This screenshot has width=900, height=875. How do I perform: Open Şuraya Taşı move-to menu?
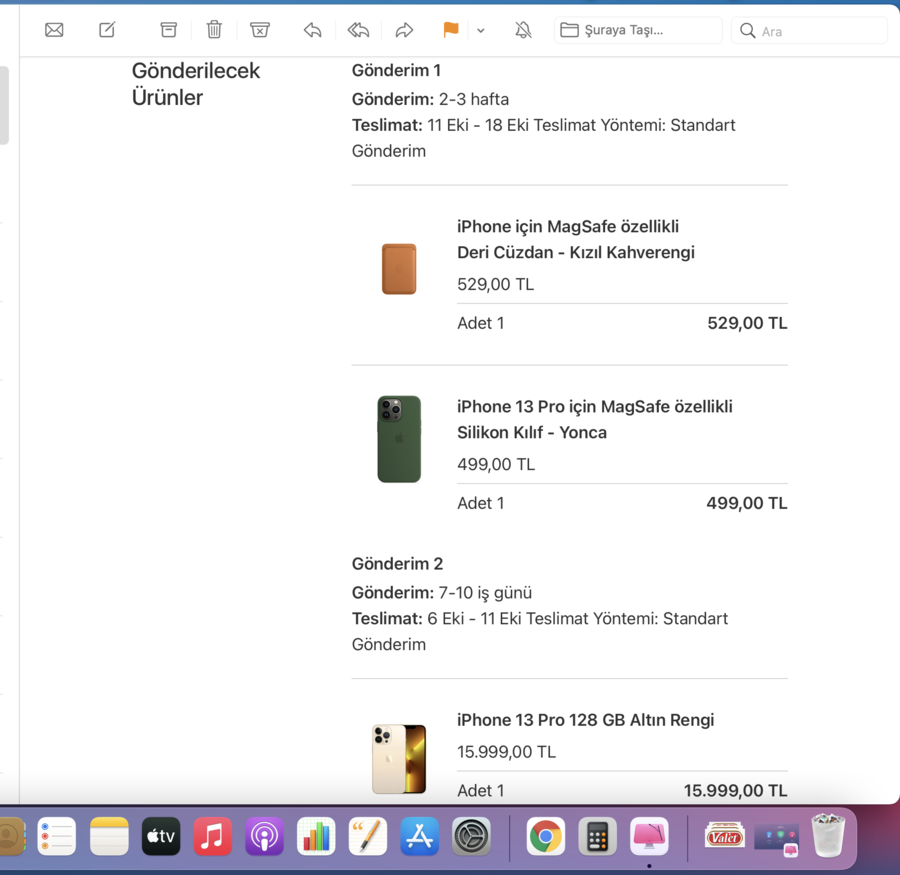(638, 30)
